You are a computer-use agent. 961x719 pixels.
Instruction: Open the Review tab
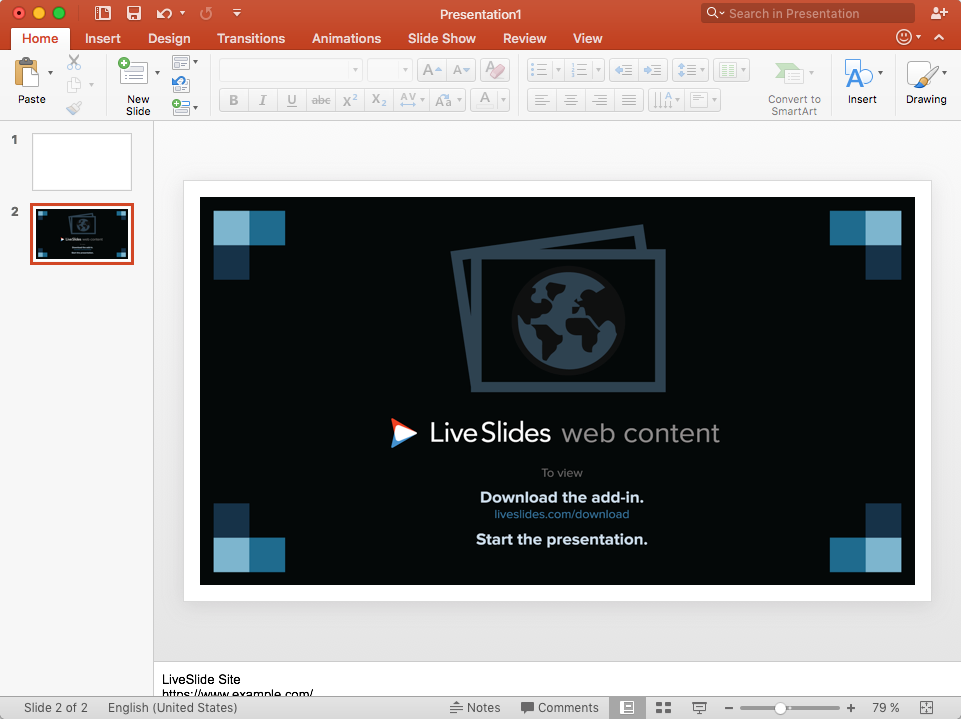click(x=525, y=39)
